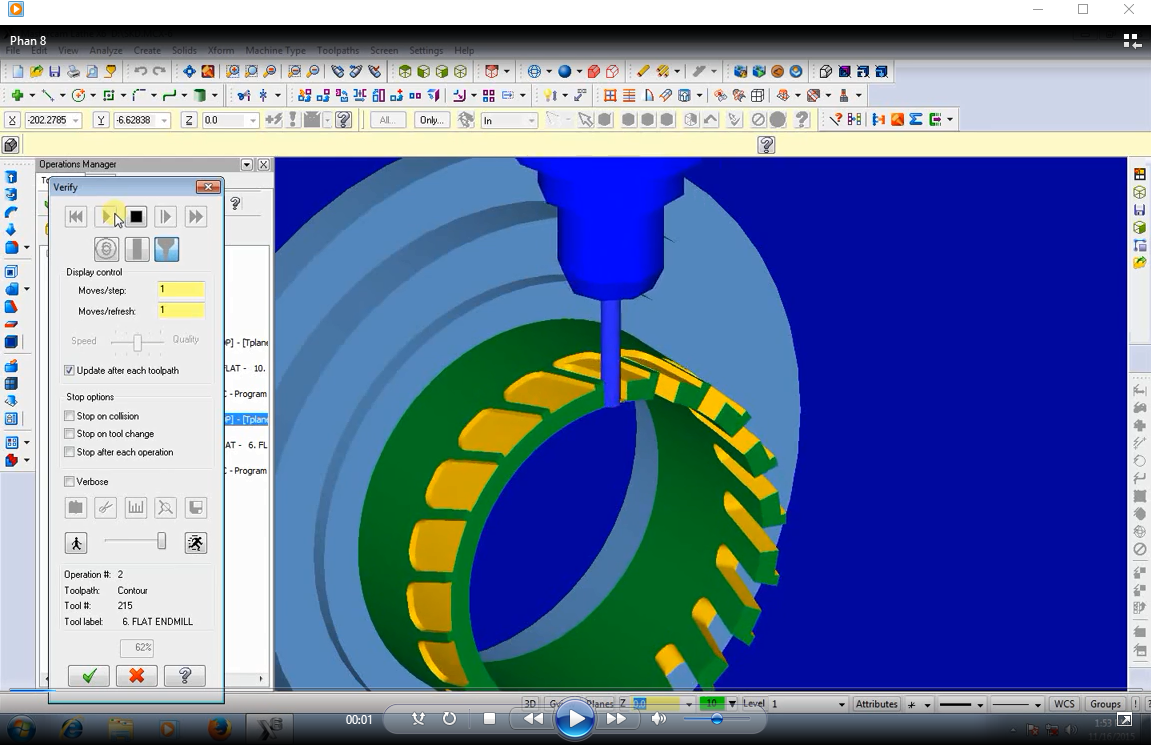Click the Fillet entities icon
1151x745 pixels.
click(x=139, y=95)
